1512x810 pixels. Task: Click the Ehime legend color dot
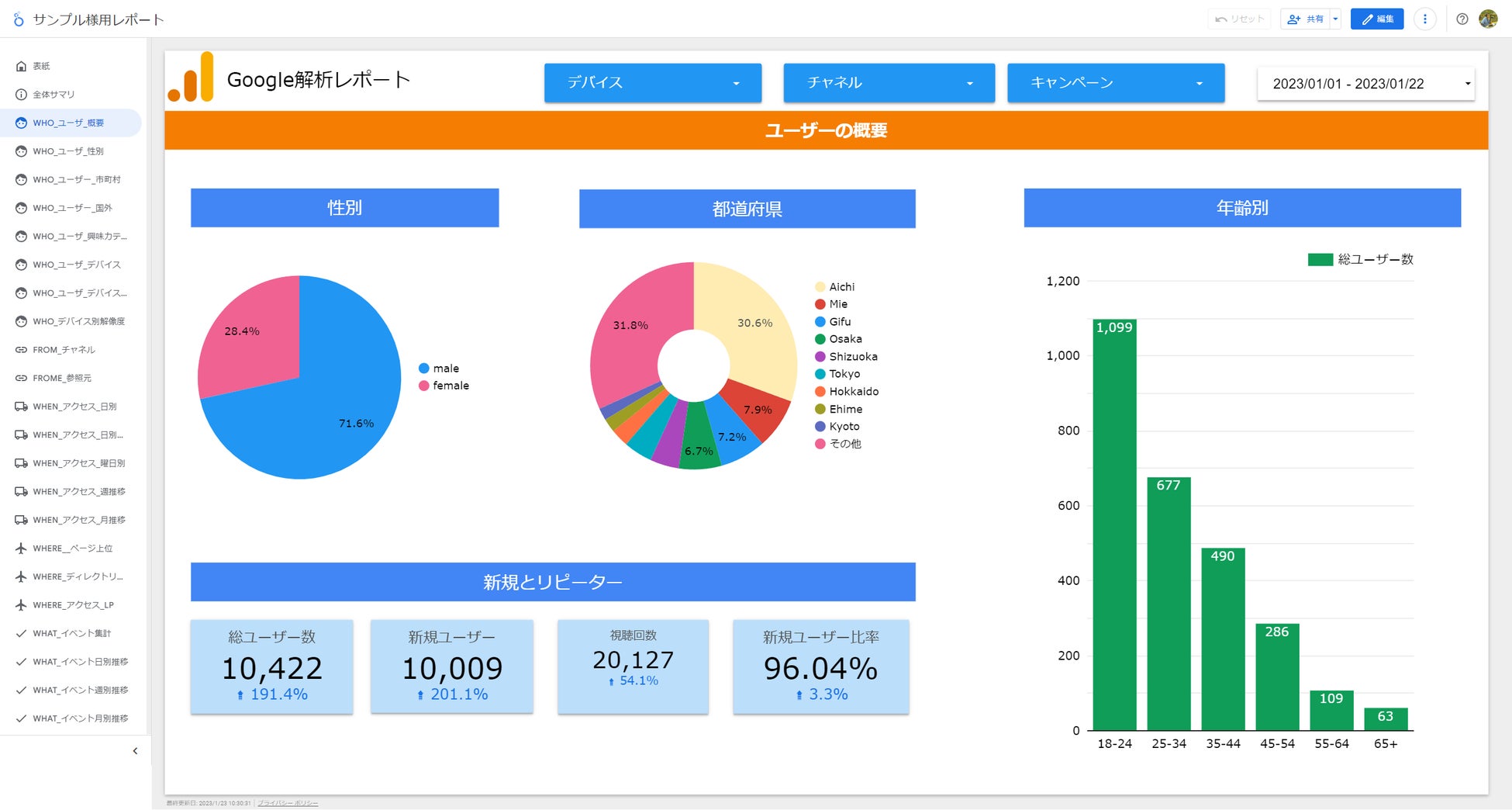tap(820, 409)
